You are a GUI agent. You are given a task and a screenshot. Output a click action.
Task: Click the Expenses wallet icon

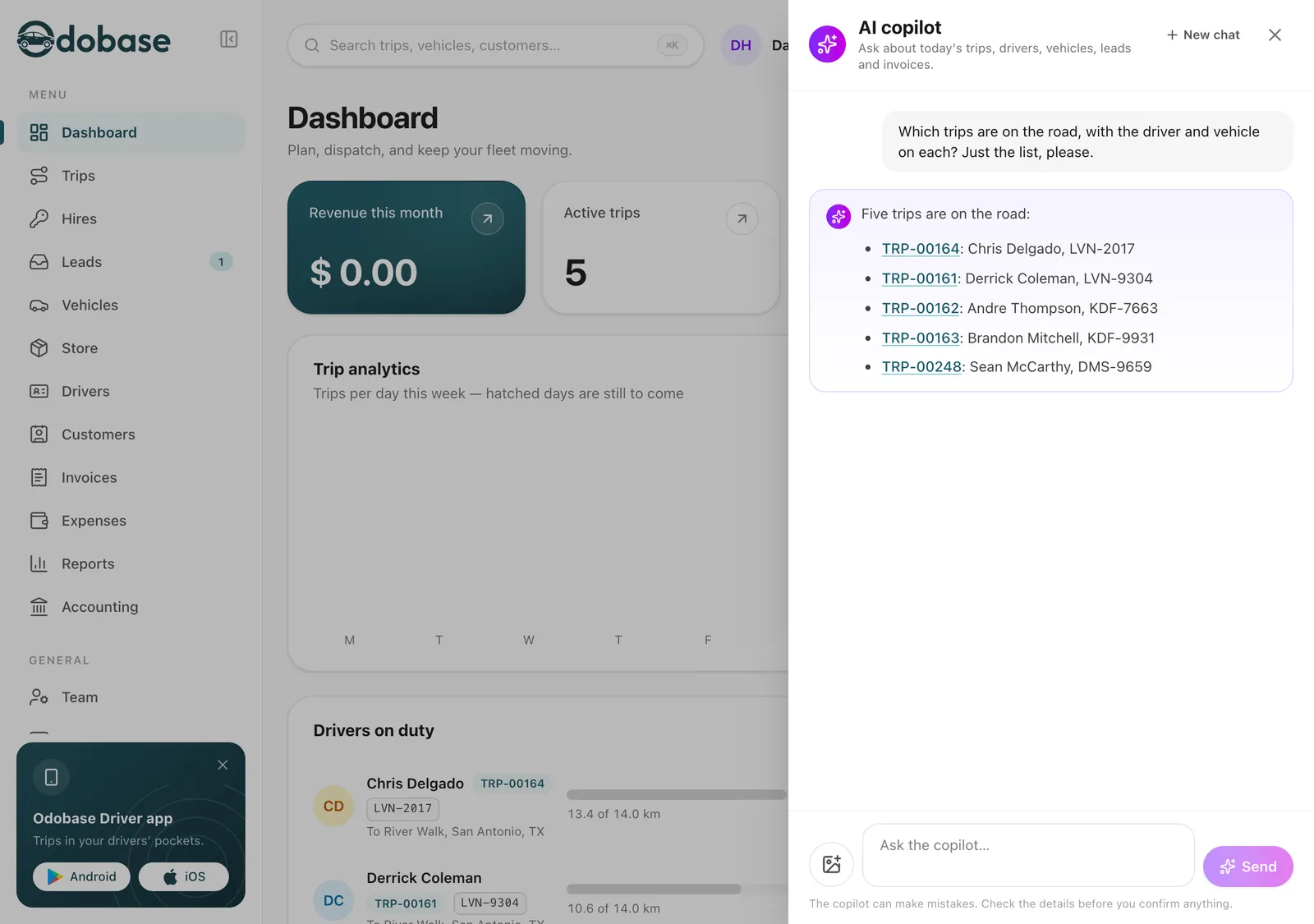click(39, 521)
